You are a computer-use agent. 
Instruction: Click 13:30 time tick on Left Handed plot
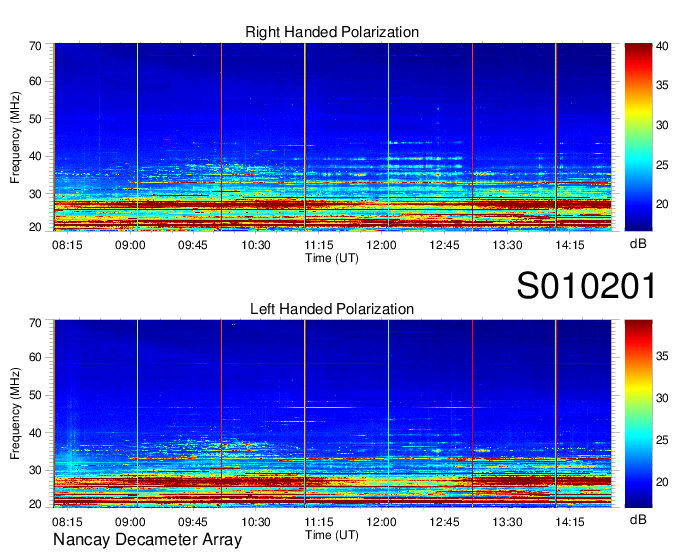(x=507, y=522)
